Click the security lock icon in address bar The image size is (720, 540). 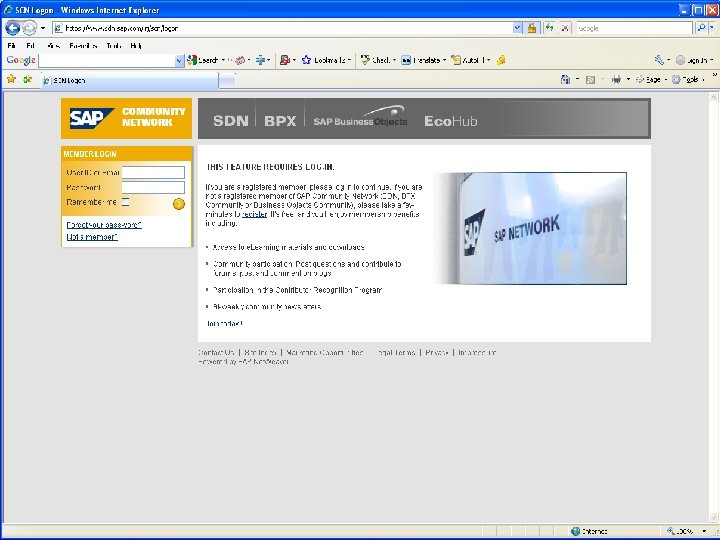[x=532, y=28]
